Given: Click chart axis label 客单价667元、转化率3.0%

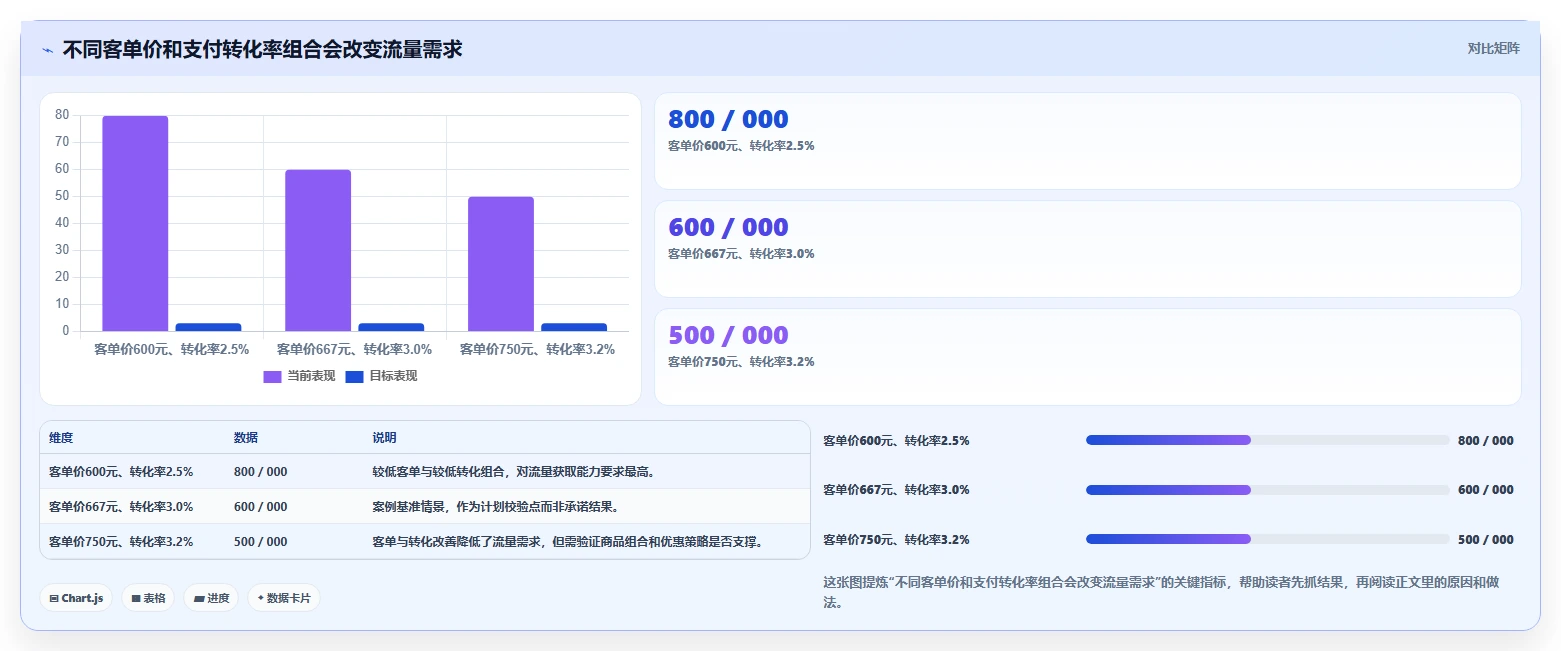Looking at the screenshot, I should [354, 349].
